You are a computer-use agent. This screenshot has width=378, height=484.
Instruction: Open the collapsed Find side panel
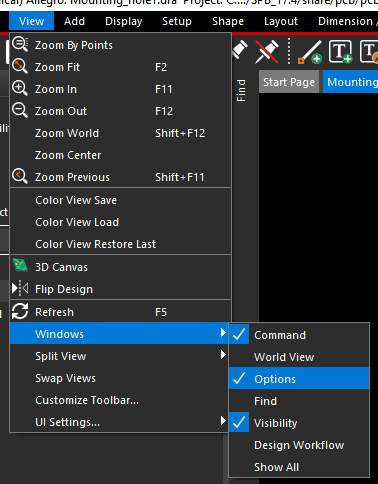click(241, 90)
